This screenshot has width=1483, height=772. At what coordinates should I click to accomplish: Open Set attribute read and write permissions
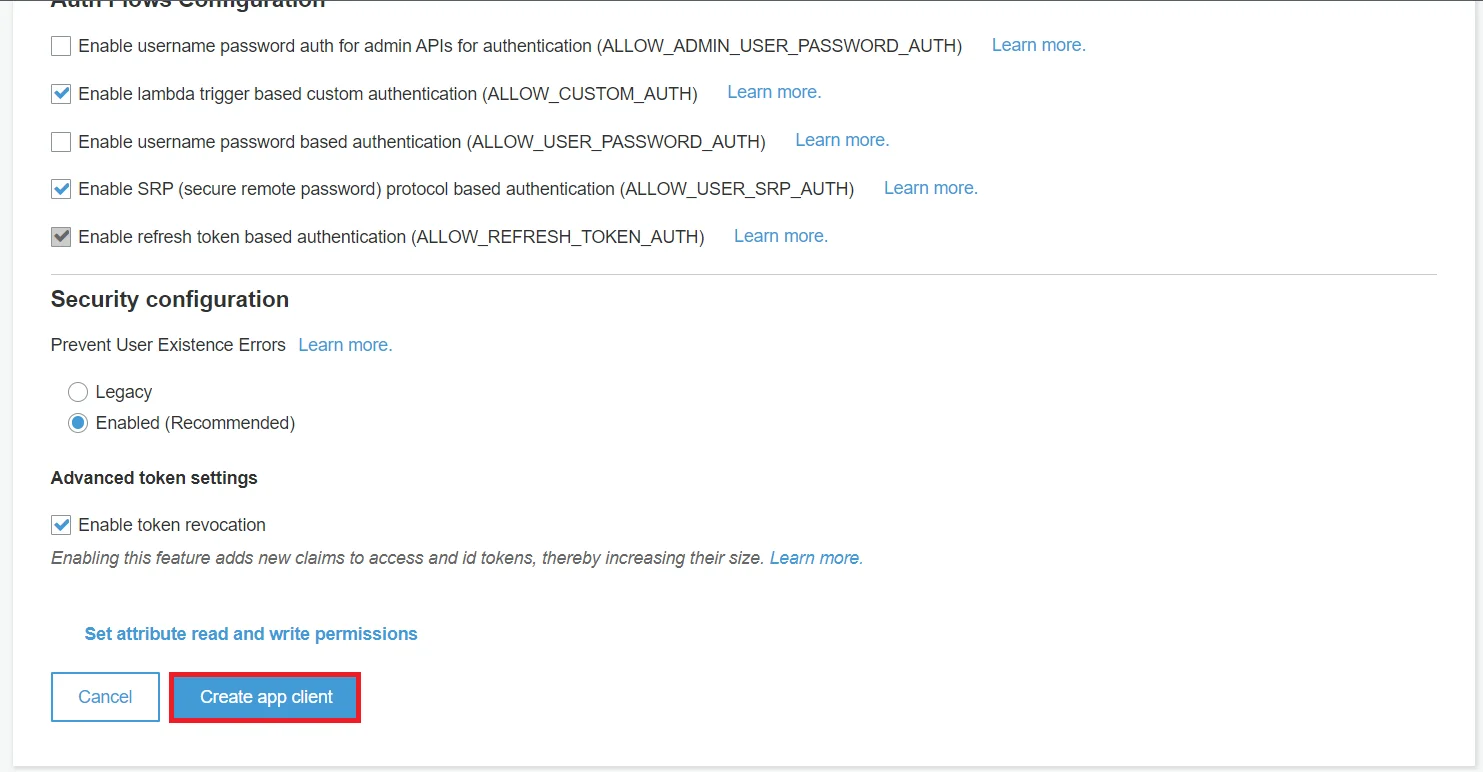(x=251, y=634)
